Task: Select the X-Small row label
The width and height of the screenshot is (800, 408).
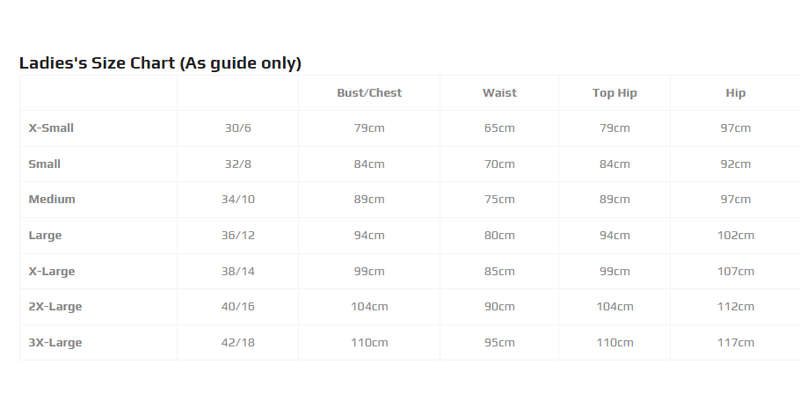Action: 51,128
